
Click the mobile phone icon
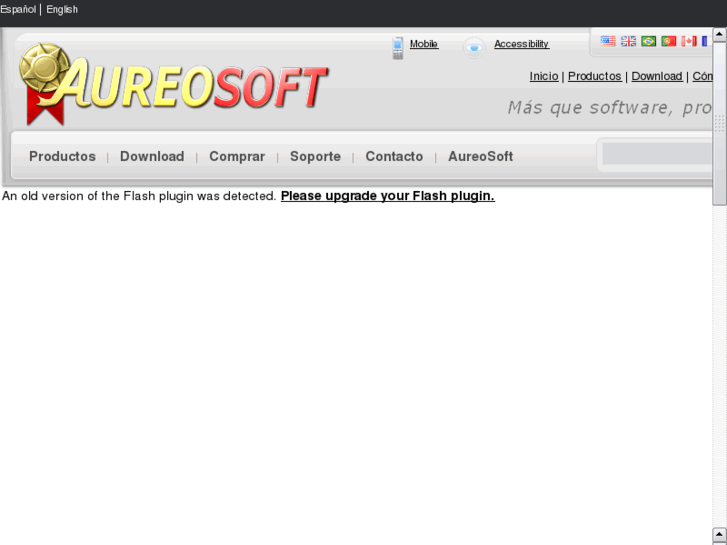[398, 48]
